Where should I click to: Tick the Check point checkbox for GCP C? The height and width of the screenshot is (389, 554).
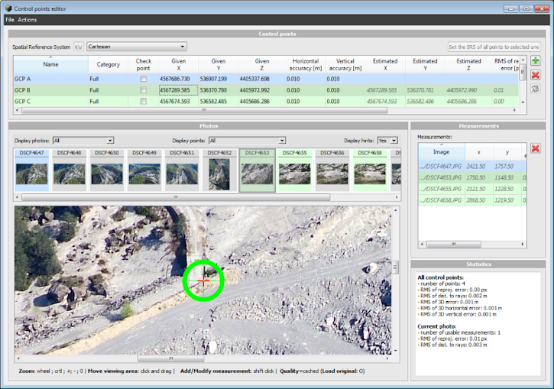click(x=143, y=101)
